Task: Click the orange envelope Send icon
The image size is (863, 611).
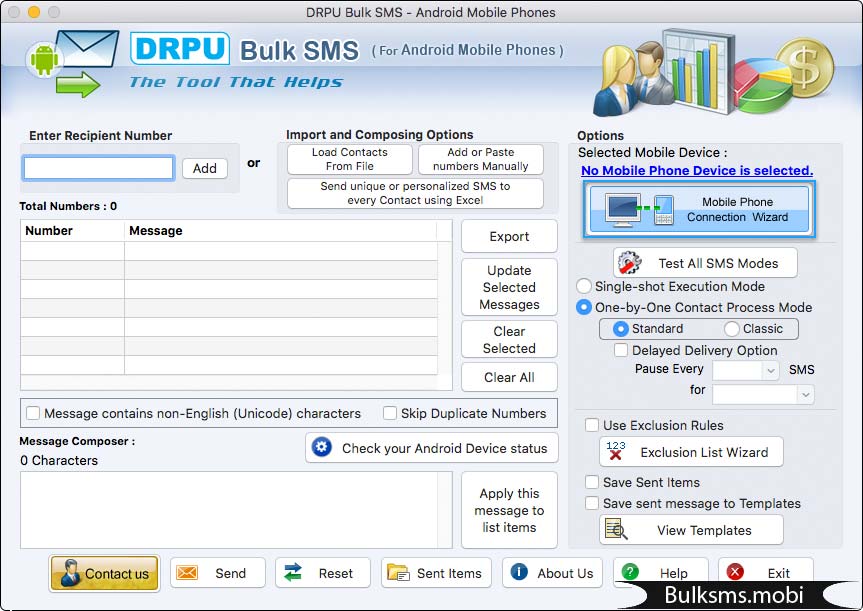Action: pyautogui.click(x=187, y=572)
